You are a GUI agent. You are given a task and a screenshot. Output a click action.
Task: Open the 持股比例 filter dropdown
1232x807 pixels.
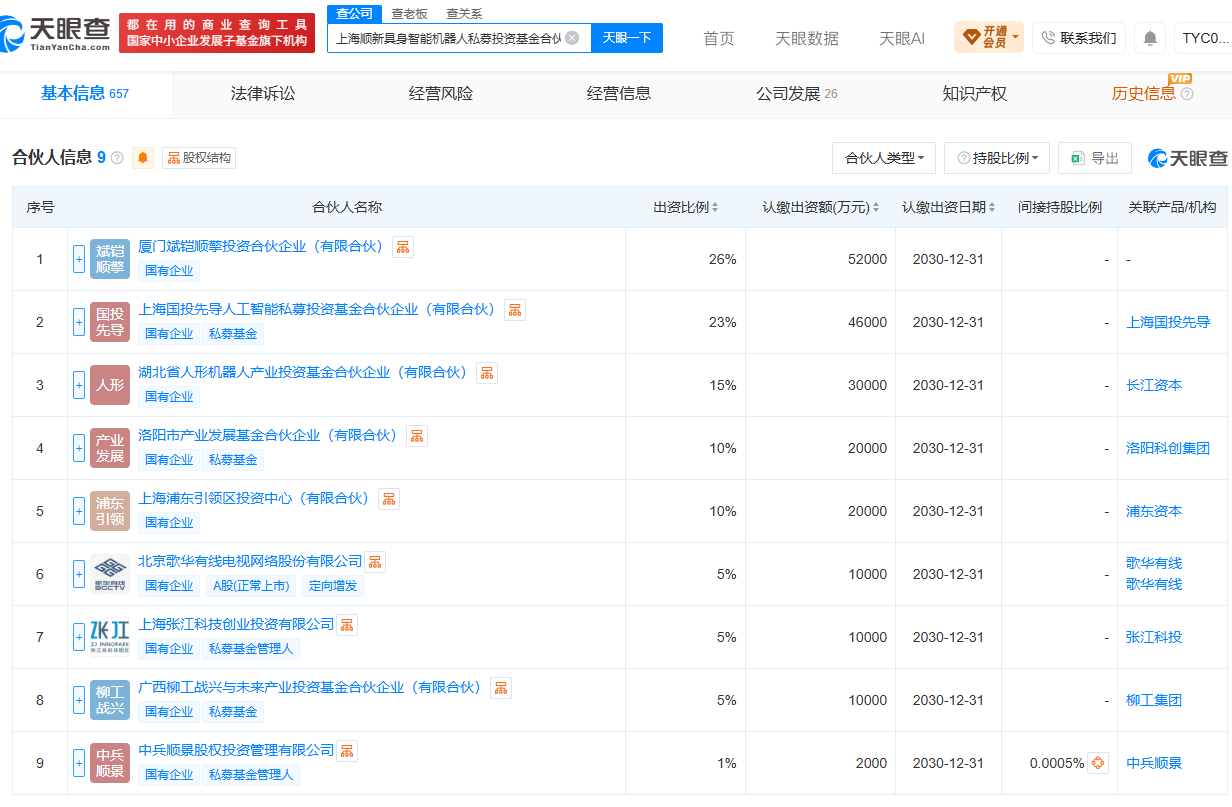(x=997, y=158)
